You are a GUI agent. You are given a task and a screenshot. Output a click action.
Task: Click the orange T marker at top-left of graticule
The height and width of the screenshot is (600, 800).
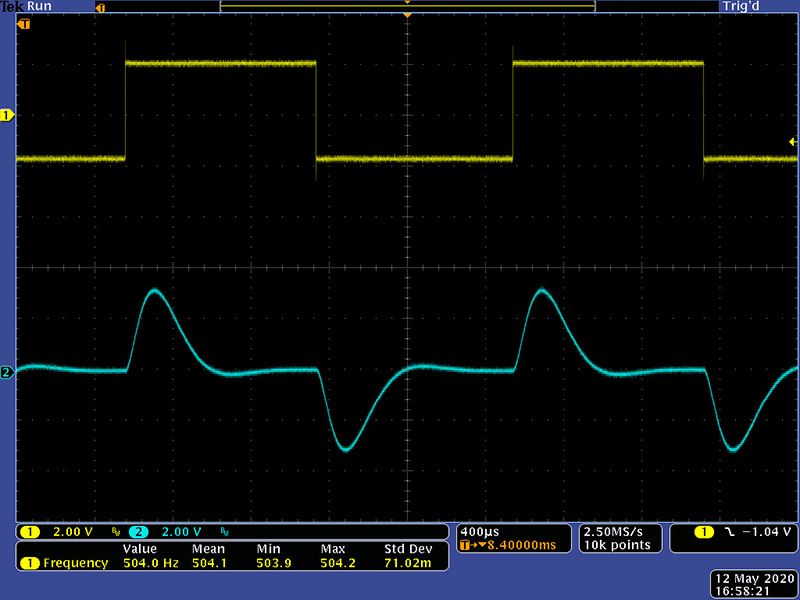click(23, 22)
